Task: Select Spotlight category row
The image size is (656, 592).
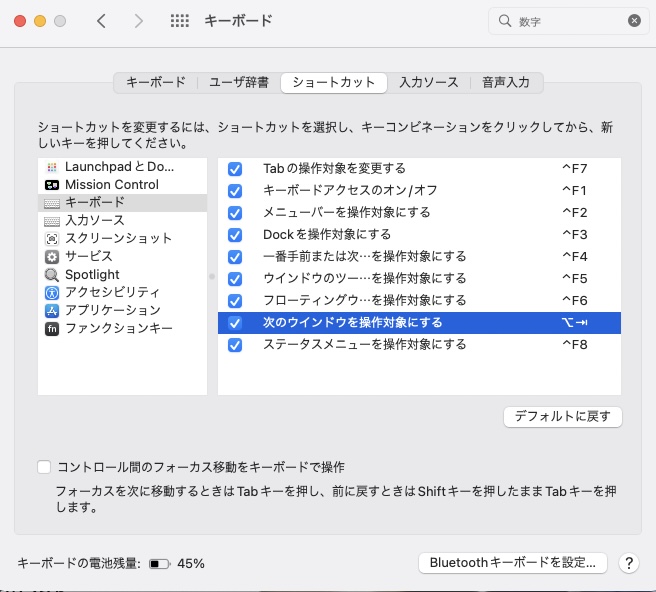Action: pos(122,275)
